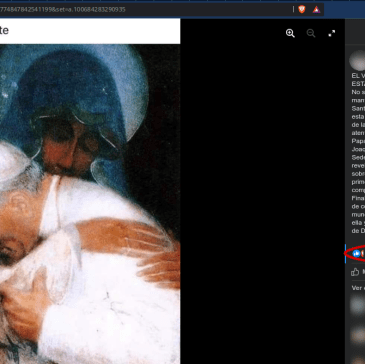Open the Brave Shields lion icon
Screen dimensions: 365x364
click(x=302, y=9)
